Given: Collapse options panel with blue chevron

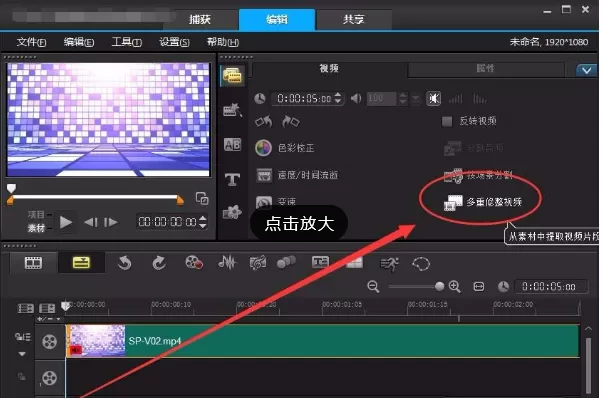Looking at the screenshot, I should pyautogui.click(x=586, y=70).
